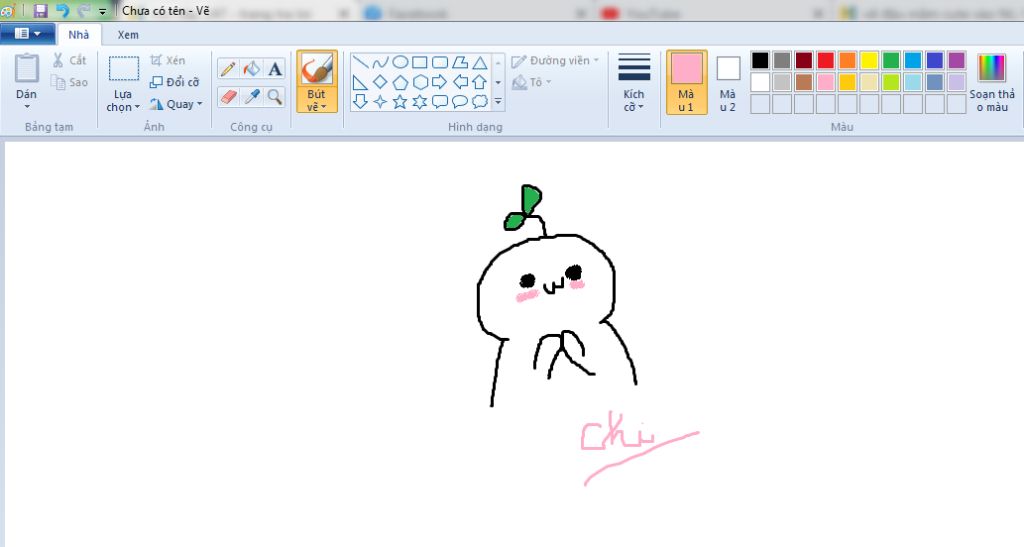1024x547 pixels.
Task: Switch to the Nhà tab
Action: pos(78,35)
